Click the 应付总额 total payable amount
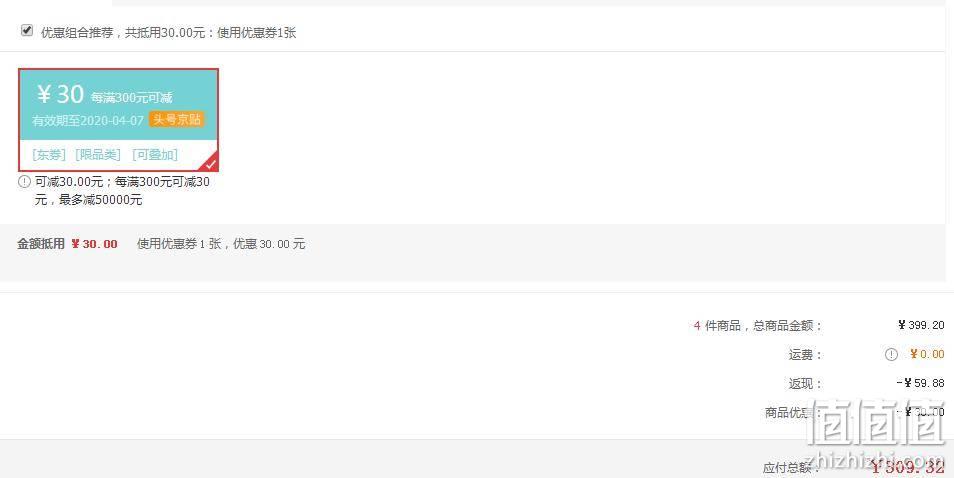Viewport: 954px width, 478px height. 907,467
